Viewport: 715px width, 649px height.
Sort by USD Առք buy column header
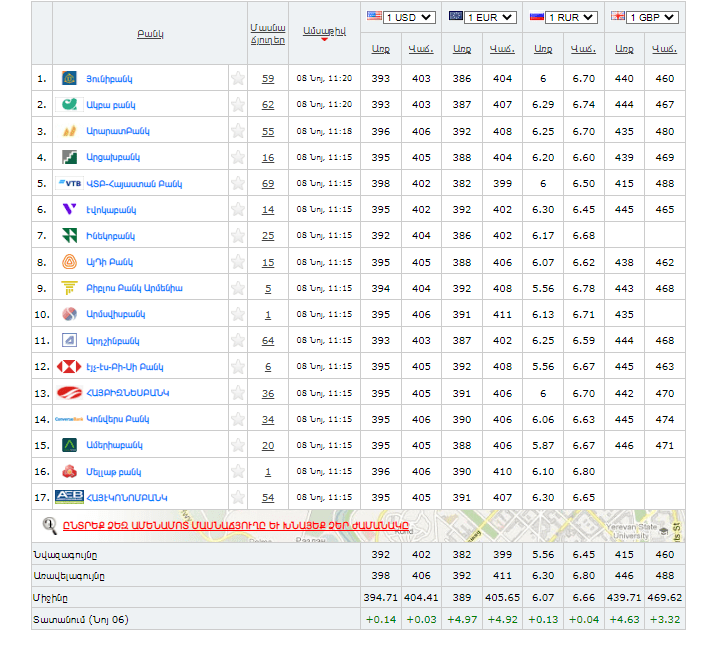[x=380, y=48]
